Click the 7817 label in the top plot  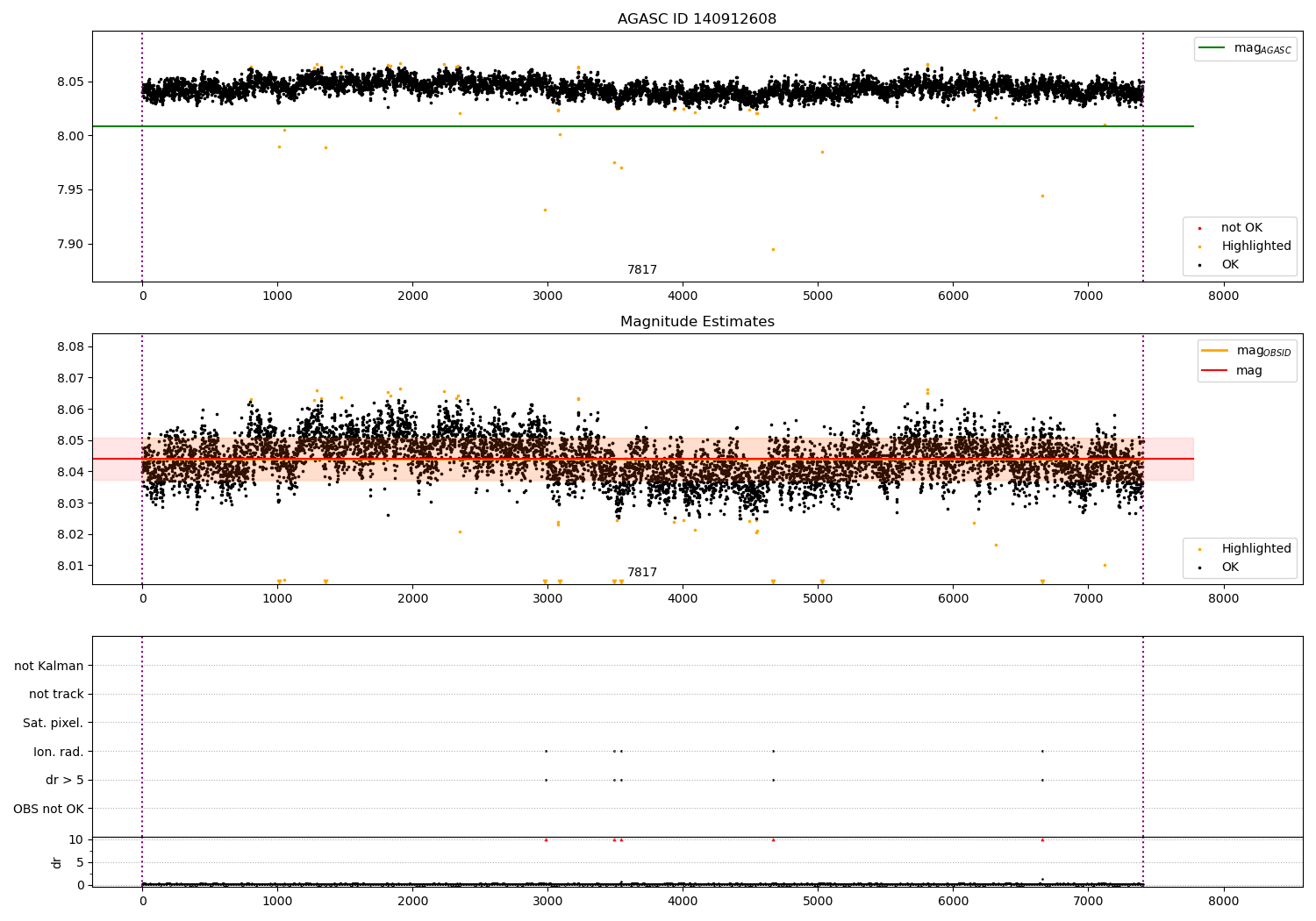pos(642,270)
